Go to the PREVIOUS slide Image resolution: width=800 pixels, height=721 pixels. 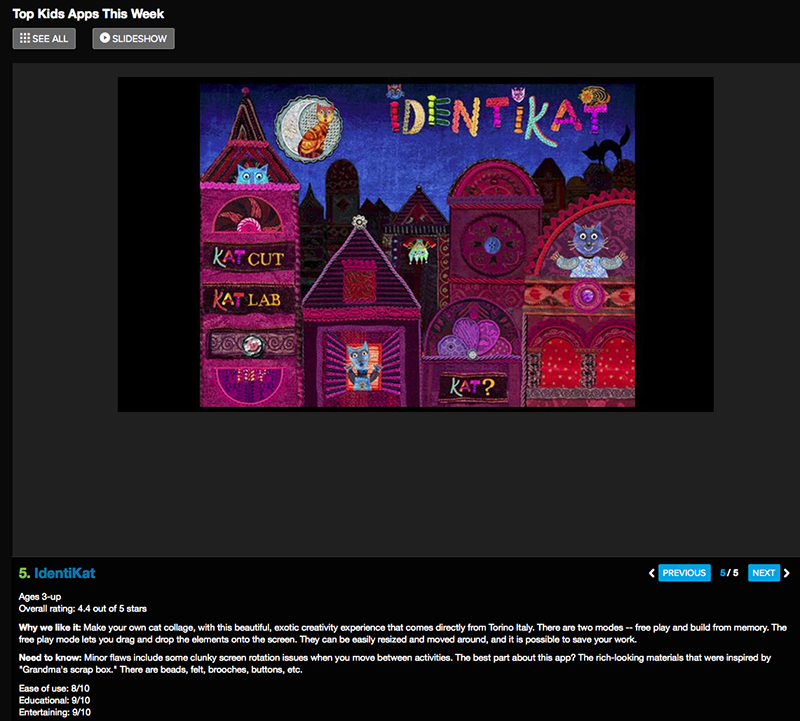pos(684,573)
